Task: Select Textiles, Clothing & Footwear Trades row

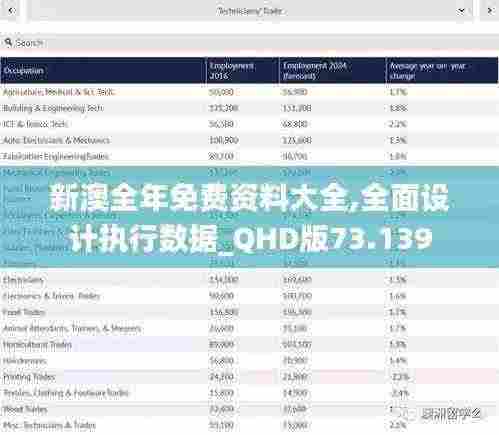Action: (x=249, y=393)
